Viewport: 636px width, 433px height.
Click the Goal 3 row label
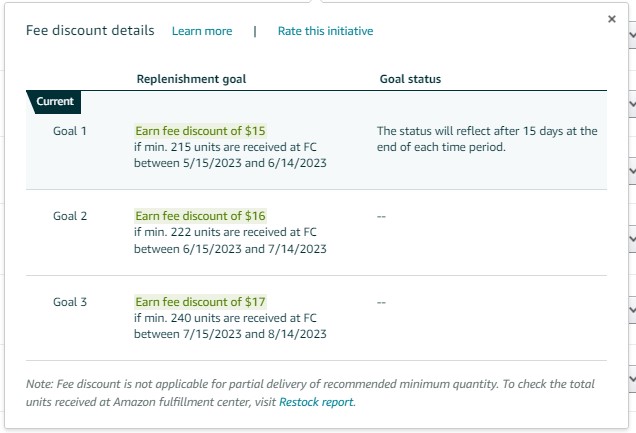70,302
